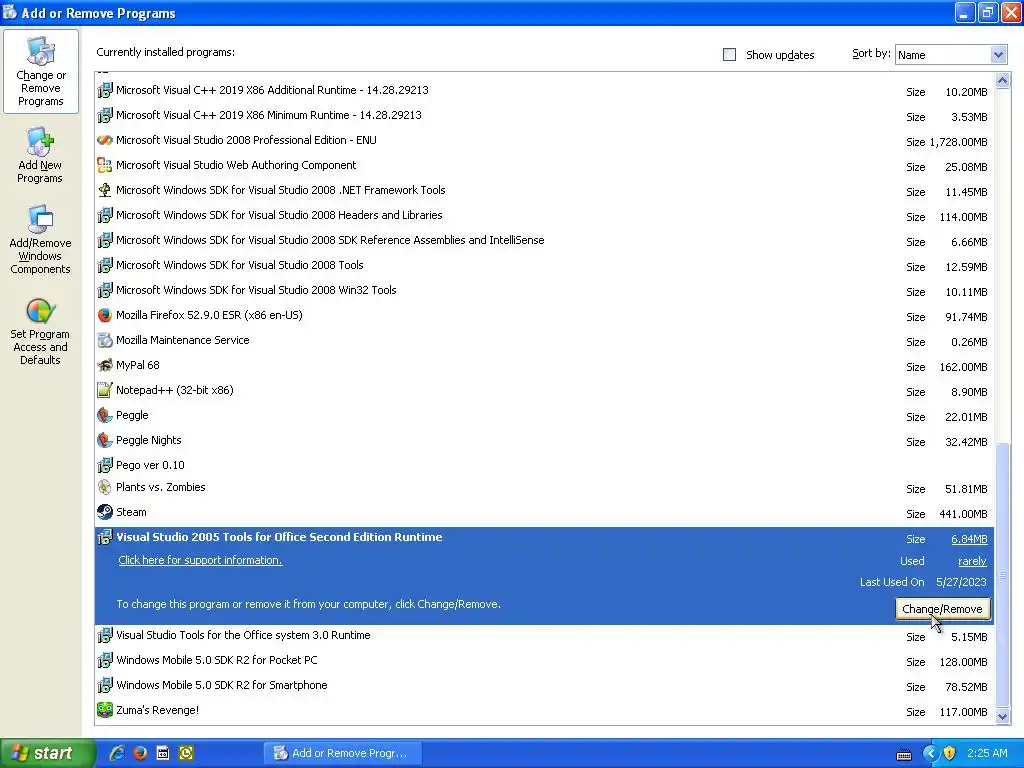Select Microsoft Visual Studio Web Authoring Component row
The height and width of the screenshot is (768, 1024).
[x=543, y=166]
